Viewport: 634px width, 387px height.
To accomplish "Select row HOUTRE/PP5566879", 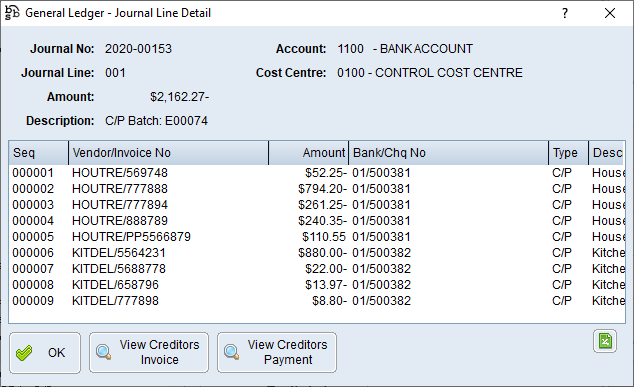I will pyautogui.click(x=317, y=237).
